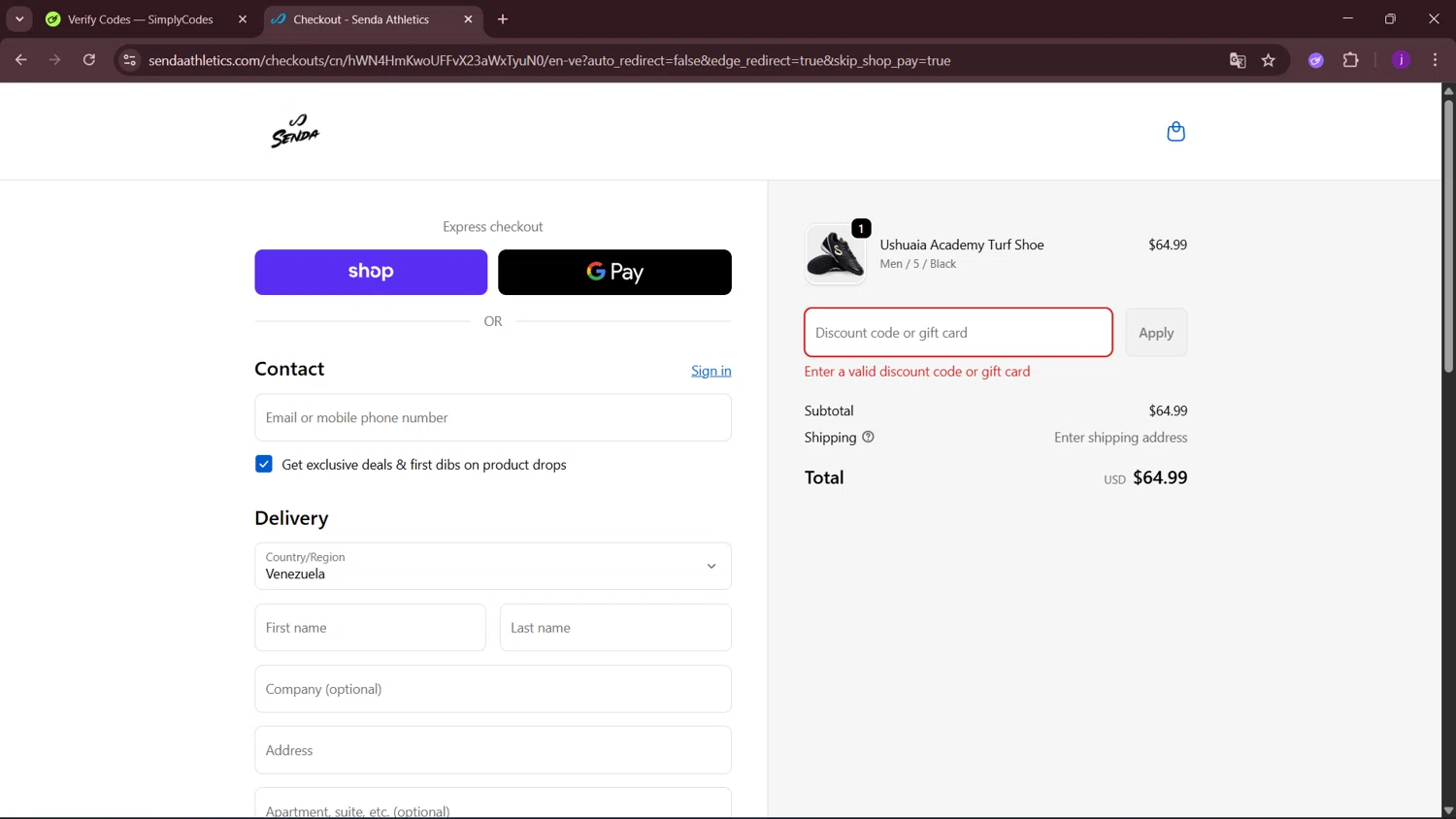
Task: Open Google Translate icon in address bar
Action: pyautogui.click(x=1238, y=60)
